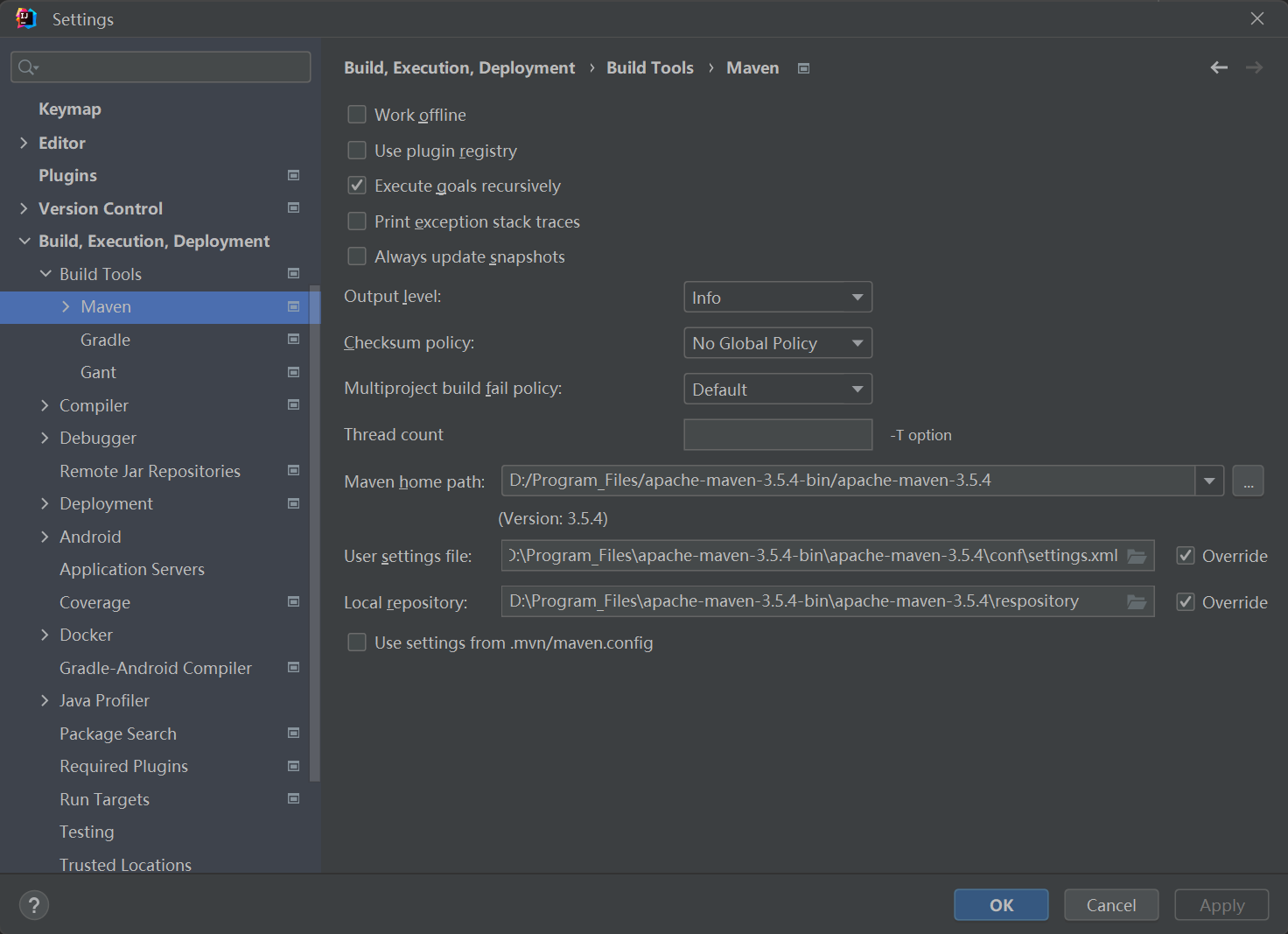Viewport: 1288px width, 934px height.
Task: Click project-level icon next to Run Targets
Action: click(294, 798)
